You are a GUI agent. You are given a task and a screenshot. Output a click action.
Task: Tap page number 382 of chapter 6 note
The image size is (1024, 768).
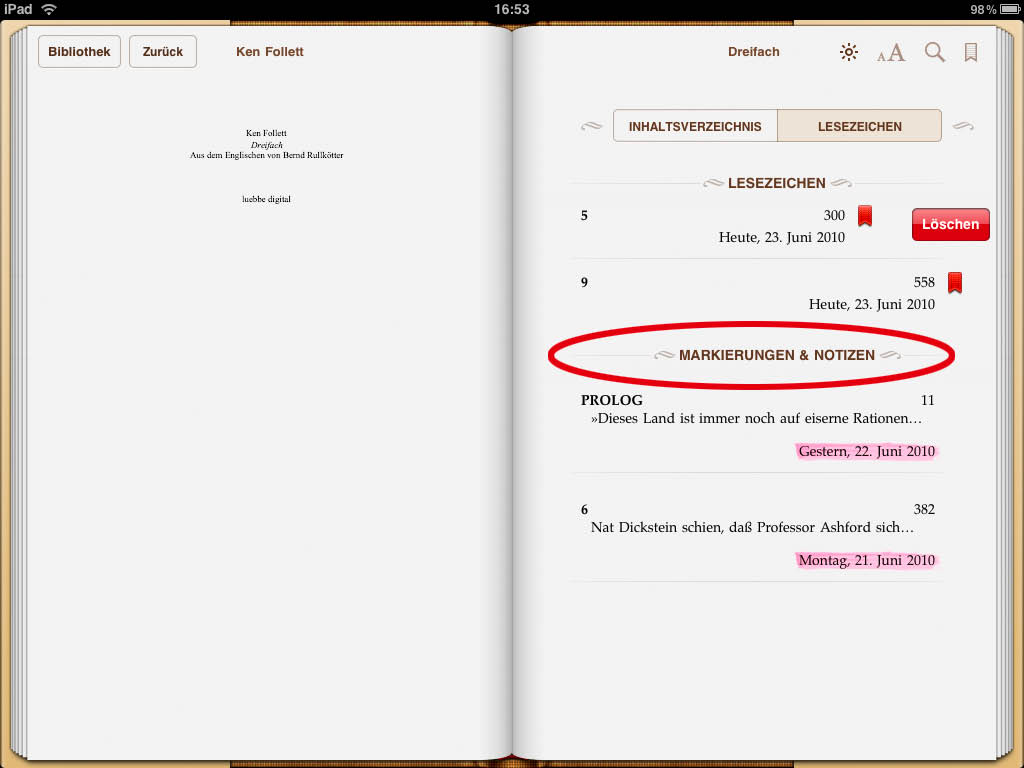924,509
